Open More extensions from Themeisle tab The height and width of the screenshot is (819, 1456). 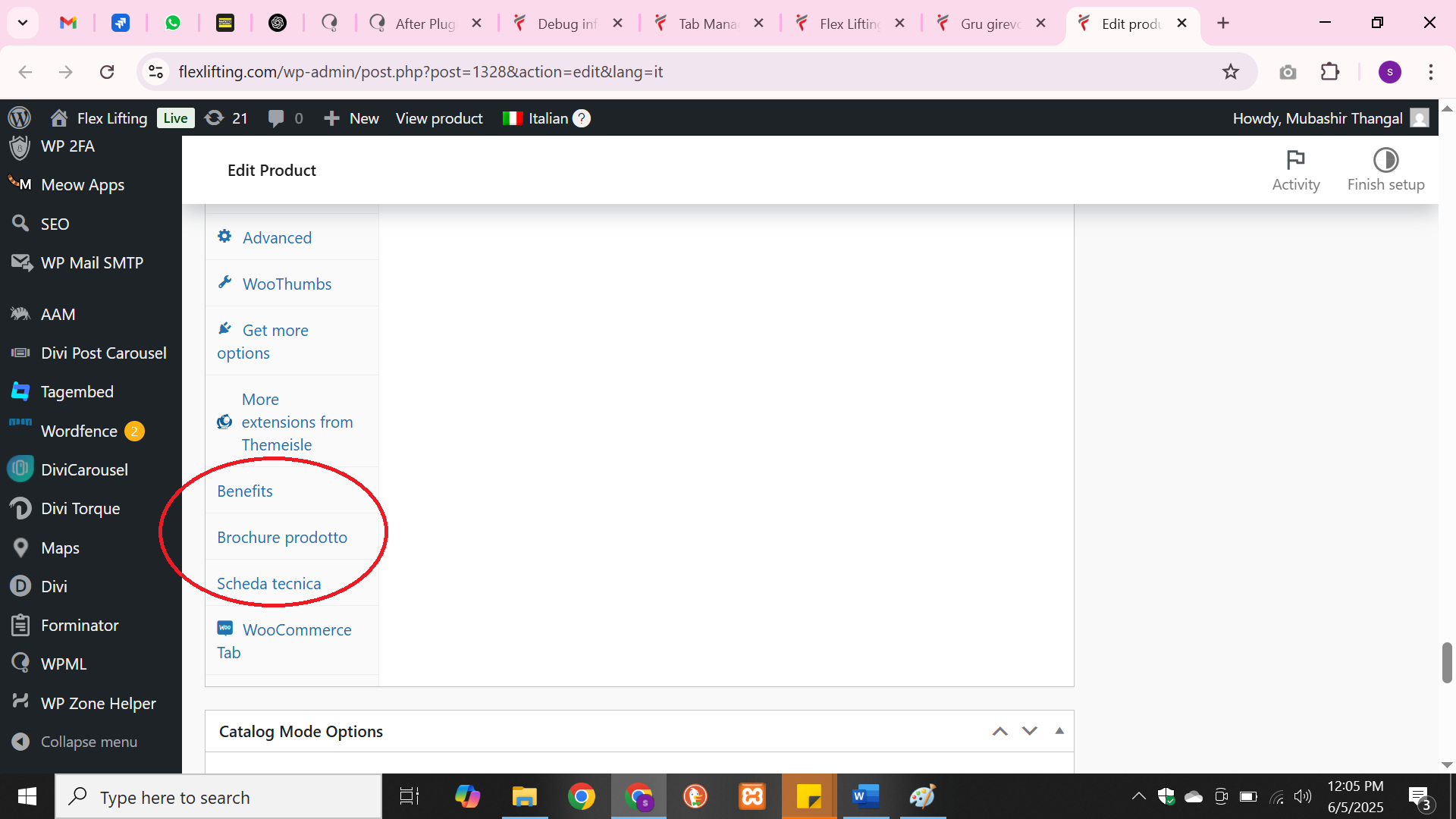point(292,422)
